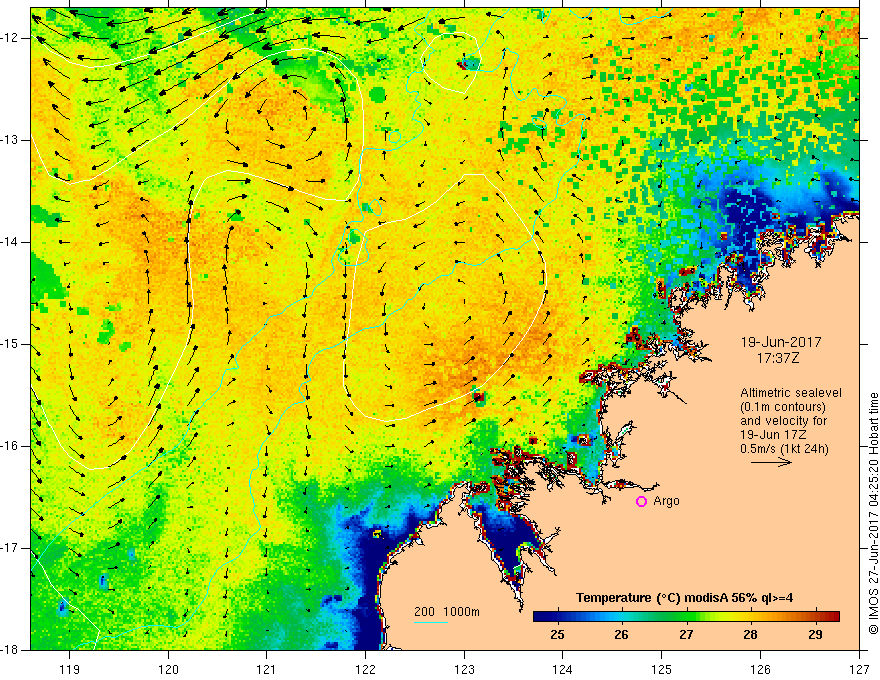Click the green section of the colorbar near 27
The height and width of the screenshot is (680, 880).
(x=686, y=616)
